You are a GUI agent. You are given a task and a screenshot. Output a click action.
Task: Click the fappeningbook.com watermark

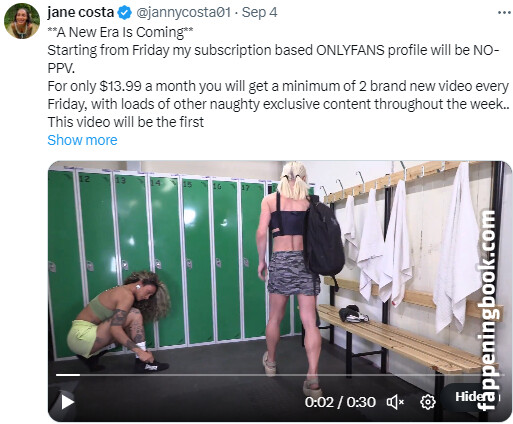pyautogui.click(x=489, y=310)
